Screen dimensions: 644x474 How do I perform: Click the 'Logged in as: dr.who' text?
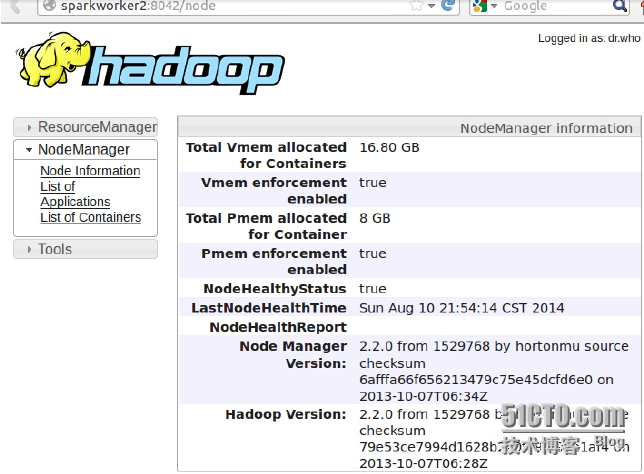click(589, 38)
